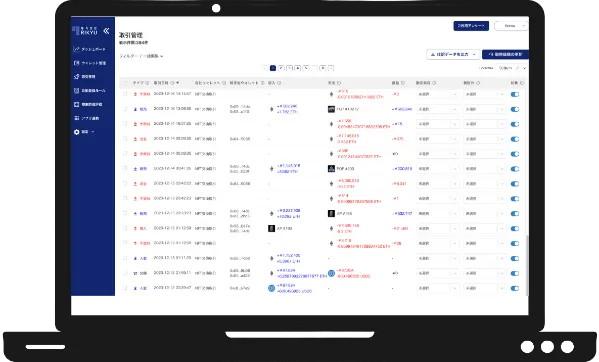
Task: Tick the checkbox of the AP #106 row
Action: [x=125, y=213]
